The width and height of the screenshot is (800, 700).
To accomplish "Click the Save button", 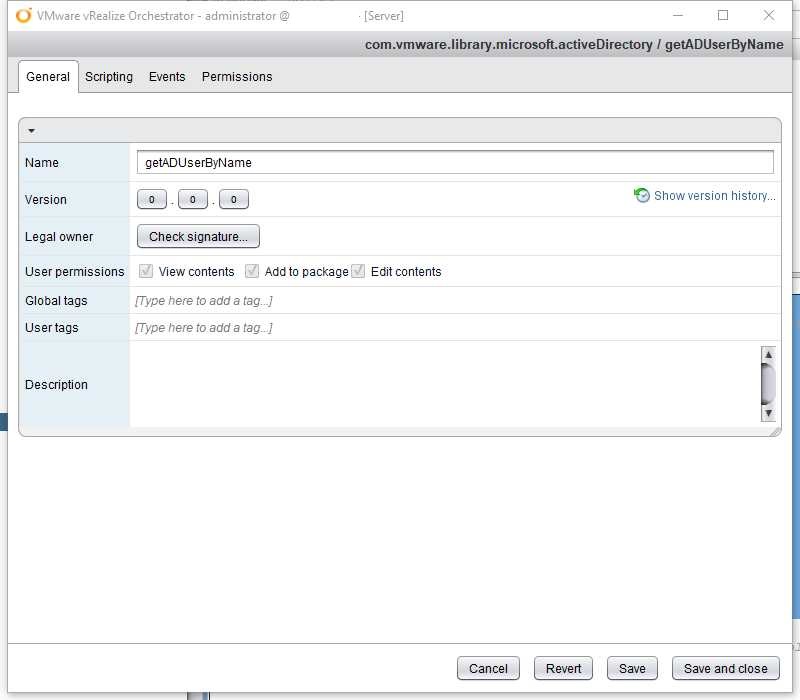I will pos(632,668).
